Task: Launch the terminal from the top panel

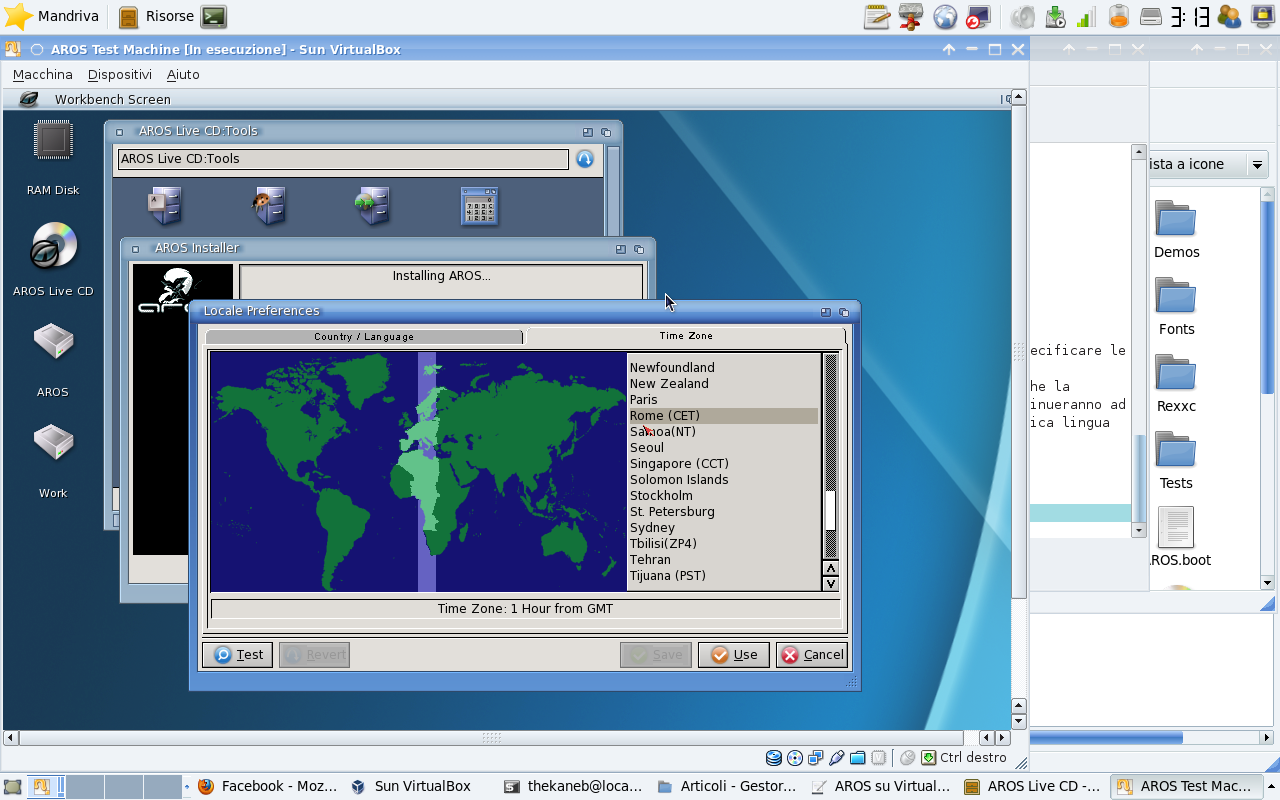Action: (213, 16)
